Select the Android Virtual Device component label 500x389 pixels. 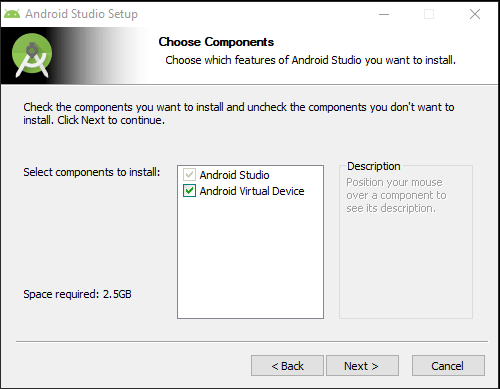tap(252, 191)
